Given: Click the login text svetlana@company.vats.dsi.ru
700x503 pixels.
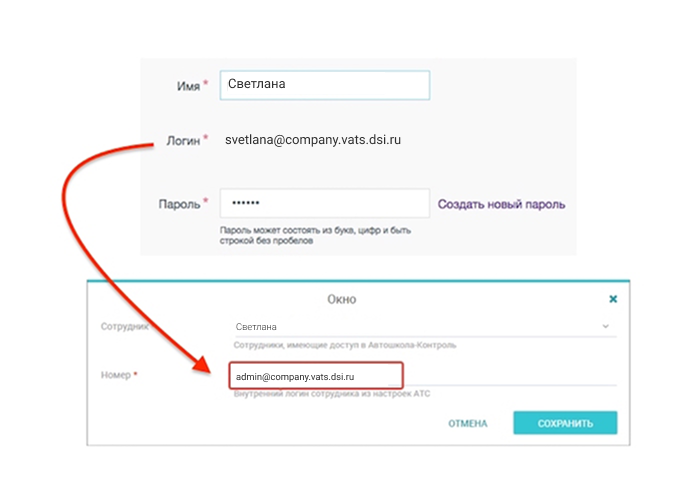Looking at the screenshot, I should coord(313,141).
